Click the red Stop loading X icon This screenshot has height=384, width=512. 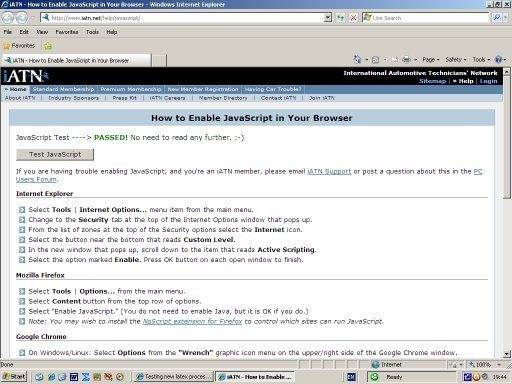click(353, 18)
